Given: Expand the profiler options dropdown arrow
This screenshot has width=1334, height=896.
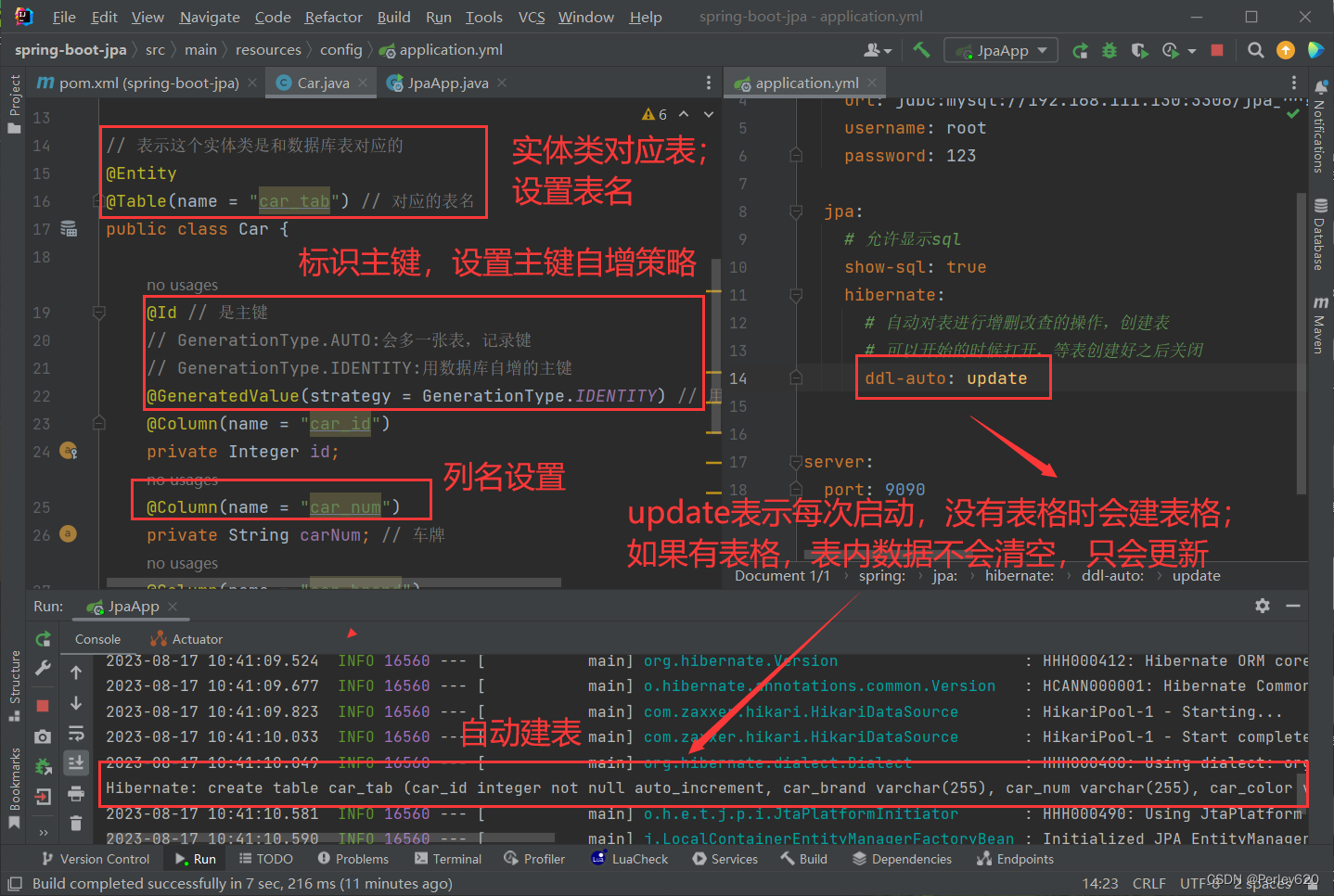Looking at the screenshot, I should [x=1192, y=50].
